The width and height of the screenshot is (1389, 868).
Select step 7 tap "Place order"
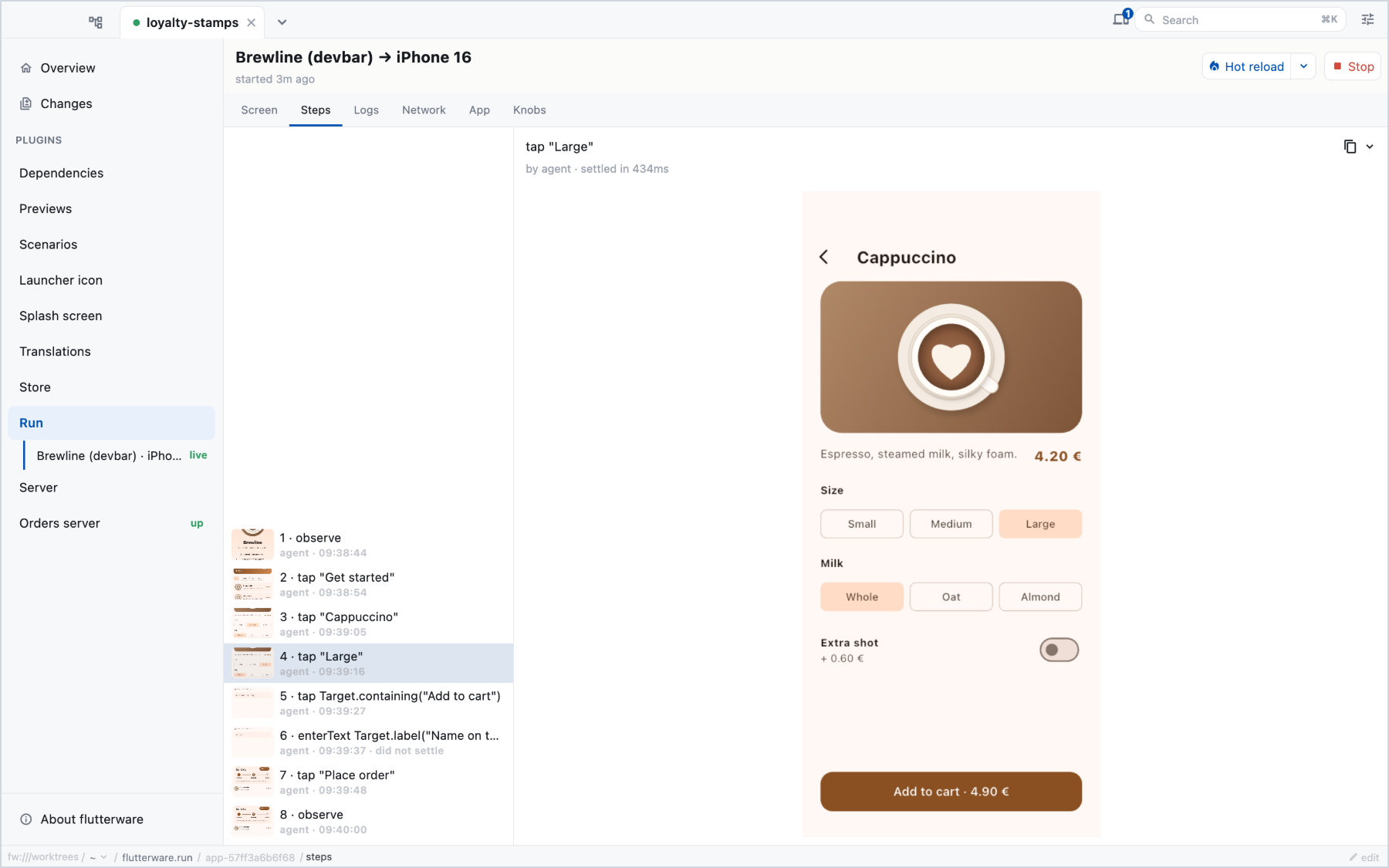tap(368, 782)
